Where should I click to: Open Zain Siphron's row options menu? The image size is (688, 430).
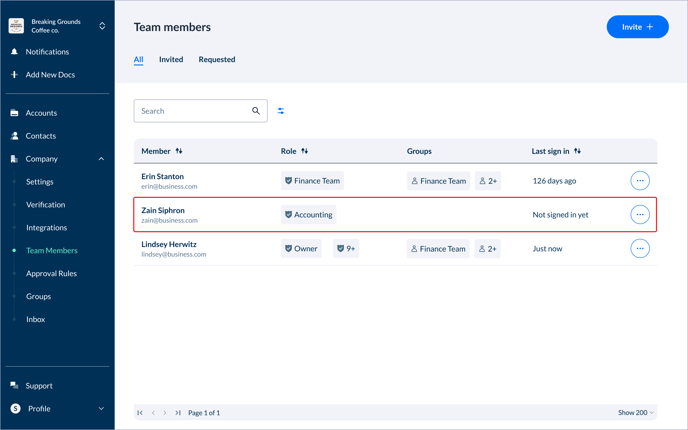click(x=640, y=215)
